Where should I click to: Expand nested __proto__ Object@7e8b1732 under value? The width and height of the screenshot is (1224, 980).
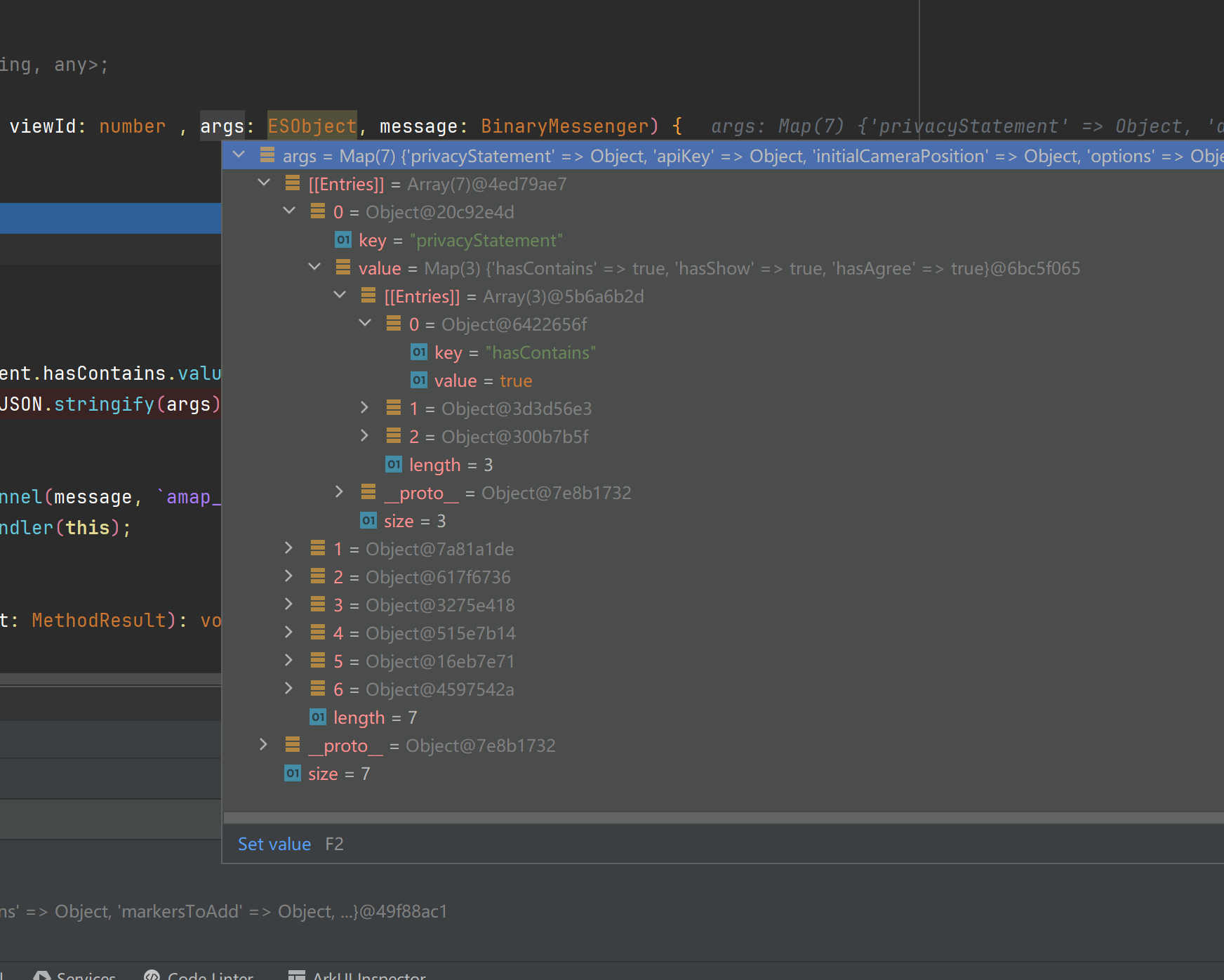[x=339, y=491]
